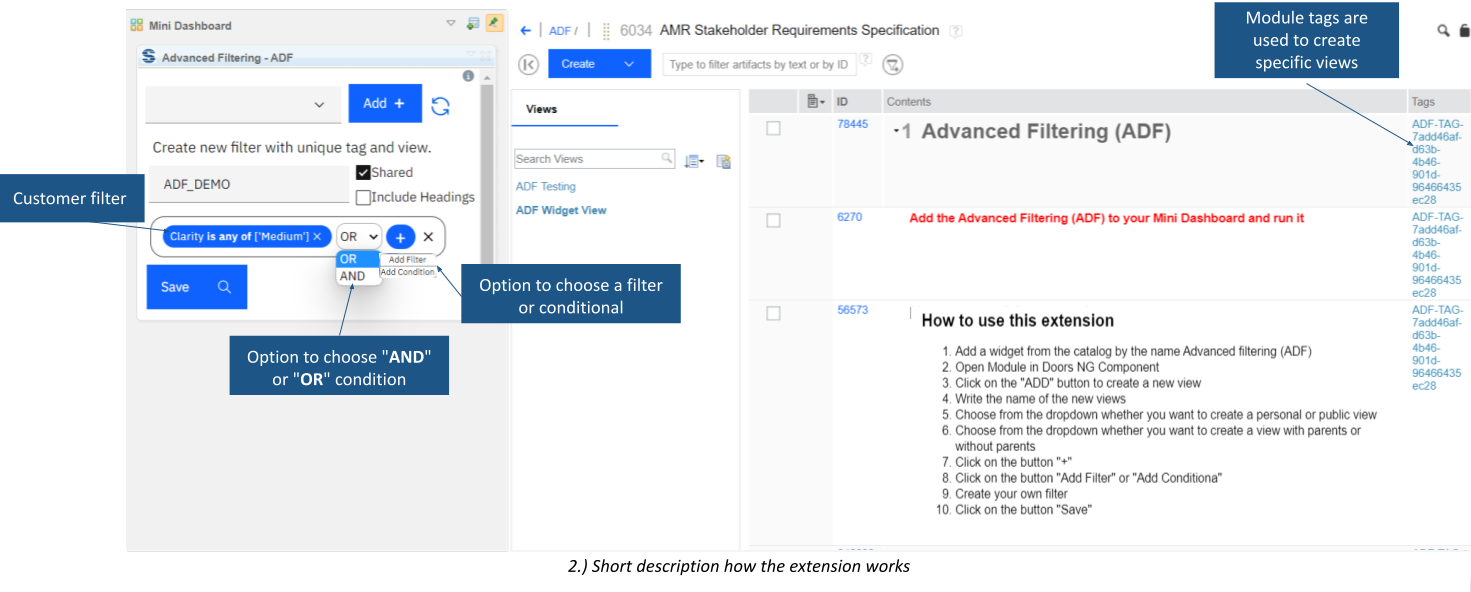Click the sort views icon

(693, 160)
